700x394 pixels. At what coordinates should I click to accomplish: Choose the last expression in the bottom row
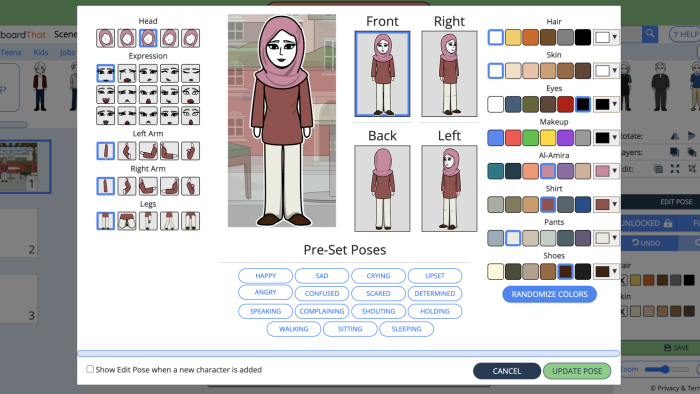[x=191, y=116]
